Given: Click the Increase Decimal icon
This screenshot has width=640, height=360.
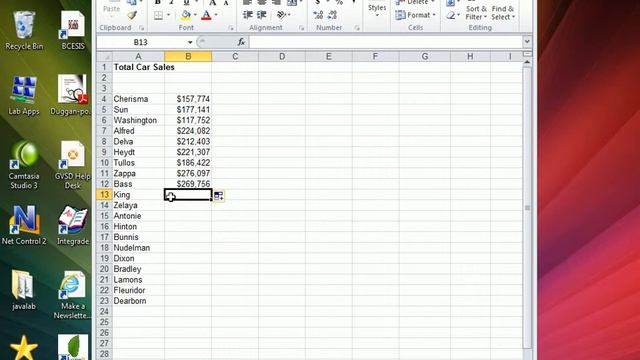Looking at the screenshot, I should [318, 15].
